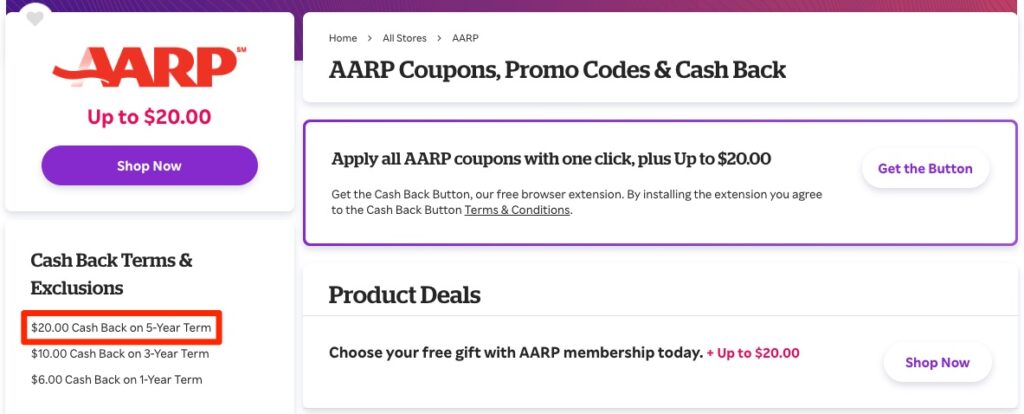Click the Apply all AARP coupons headline
The image size is (1024, 414).
coord(551,159)
